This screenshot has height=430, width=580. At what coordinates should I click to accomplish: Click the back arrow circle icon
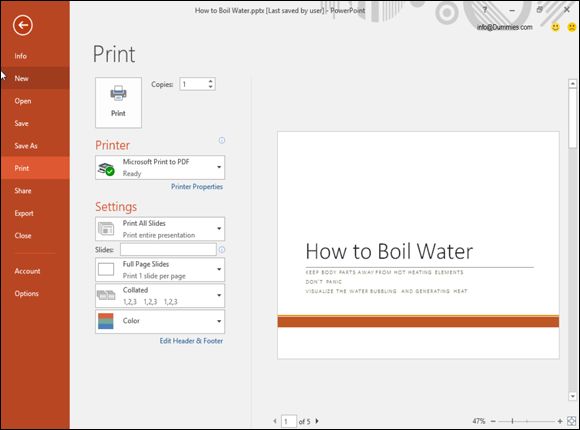click(23, 25)
